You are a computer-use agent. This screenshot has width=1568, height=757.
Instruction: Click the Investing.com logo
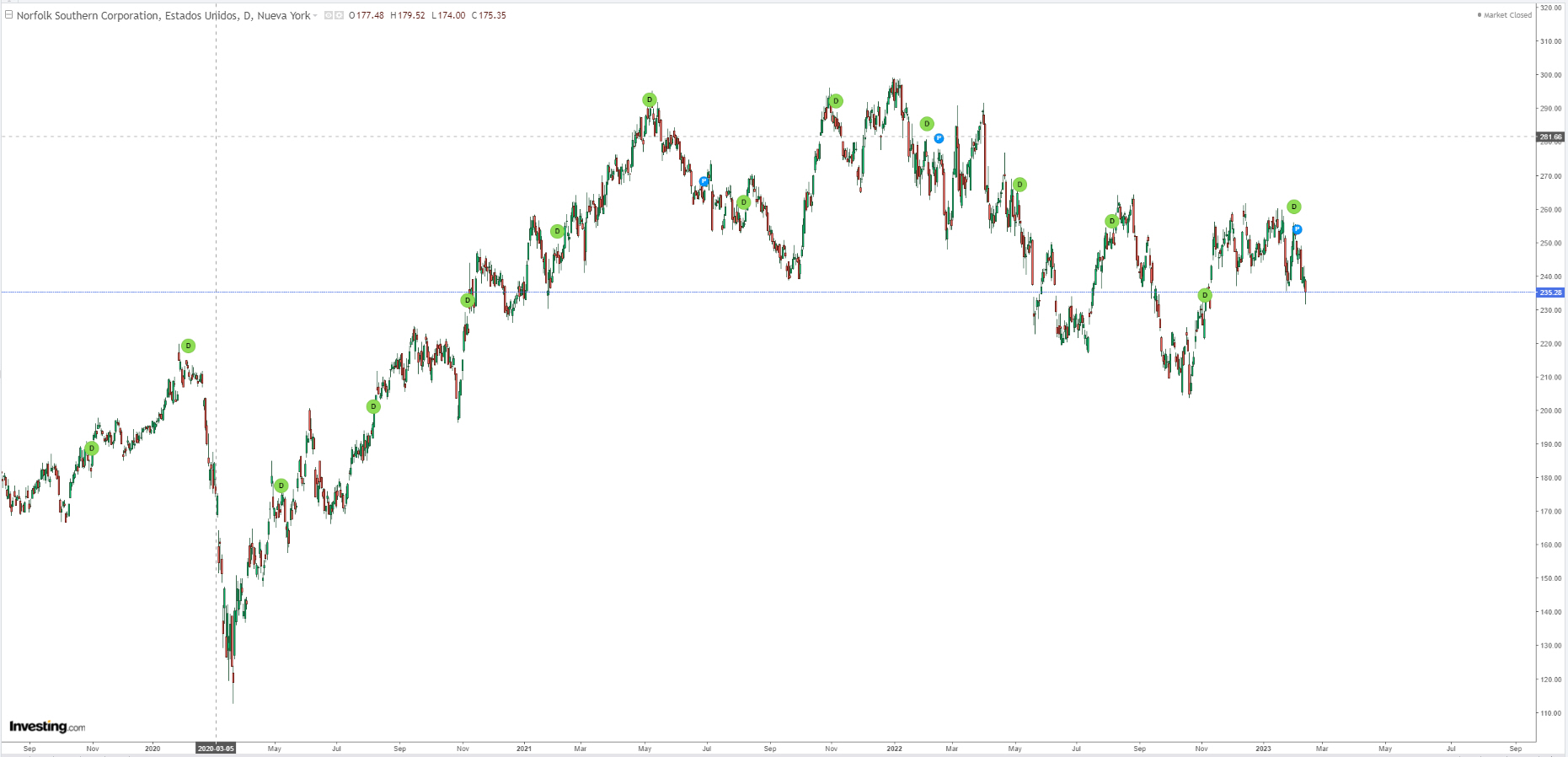tap(47, 727)
